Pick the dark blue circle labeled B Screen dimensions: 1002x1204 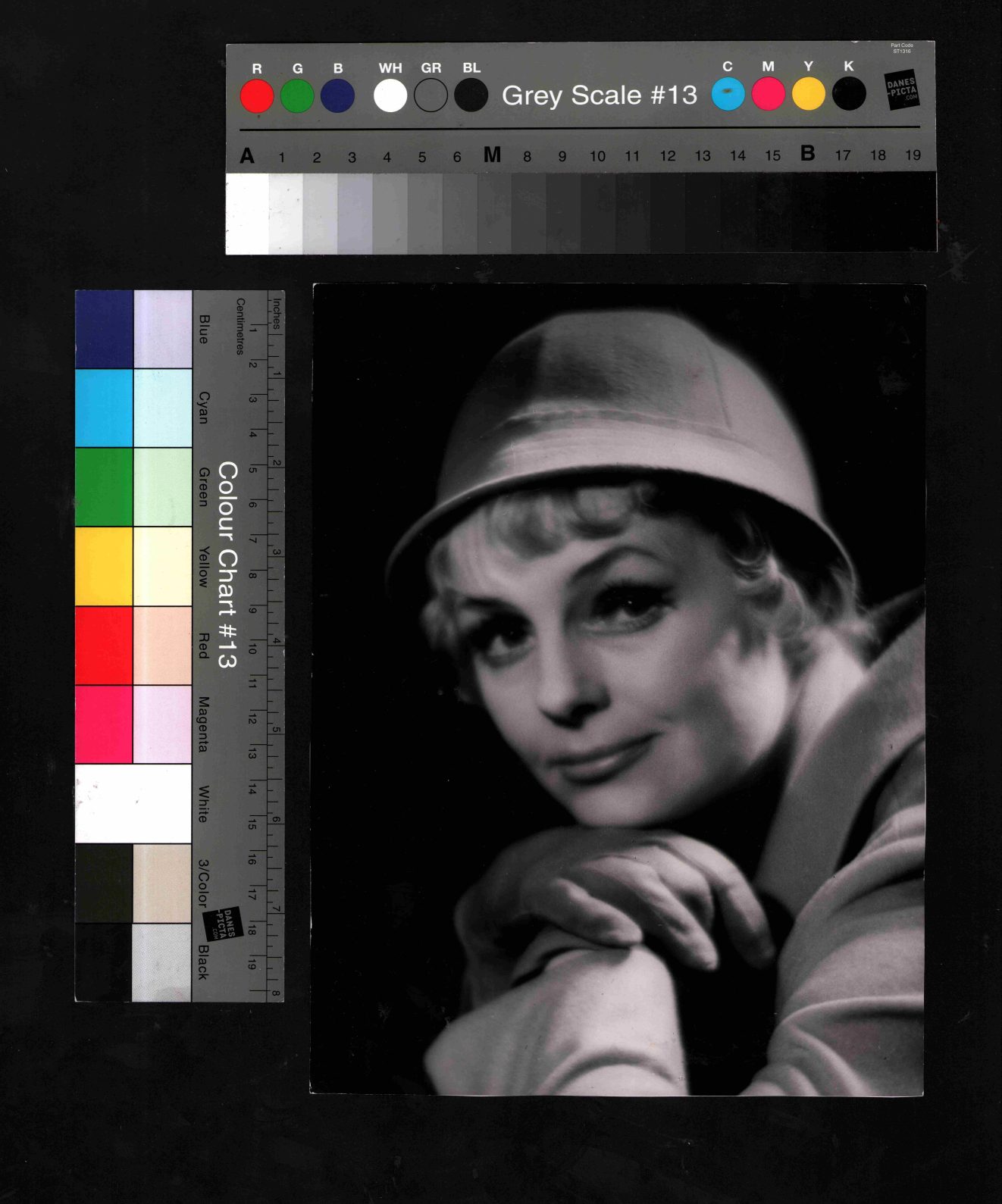[337, 97]
